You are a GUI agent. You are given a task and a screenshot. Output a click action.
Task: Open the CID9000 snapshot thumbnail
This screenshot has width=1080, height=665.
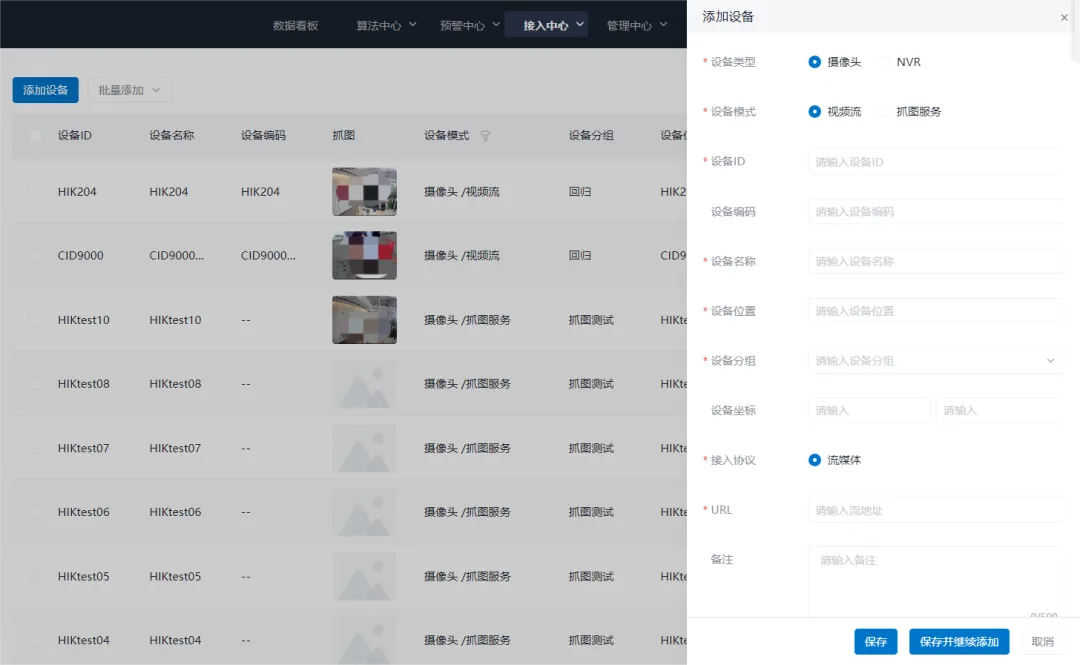[x=364, y=256]
